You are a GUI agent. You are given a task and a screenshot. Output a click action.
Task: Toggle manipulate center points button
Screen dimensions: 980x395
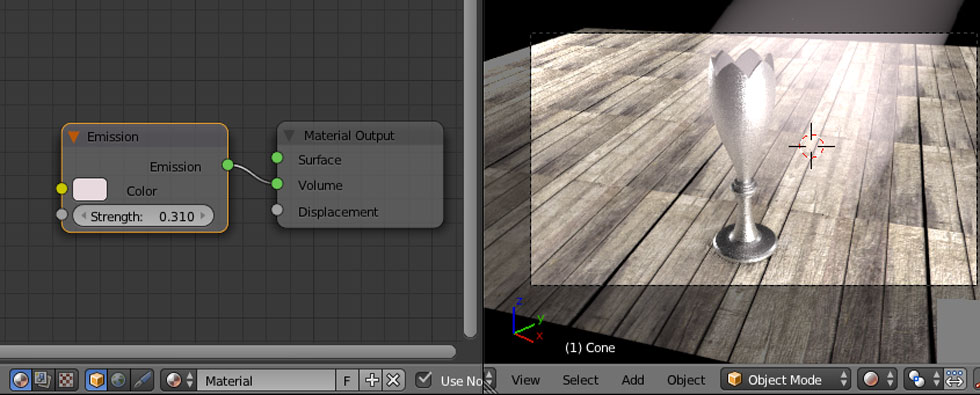(954, 379)
